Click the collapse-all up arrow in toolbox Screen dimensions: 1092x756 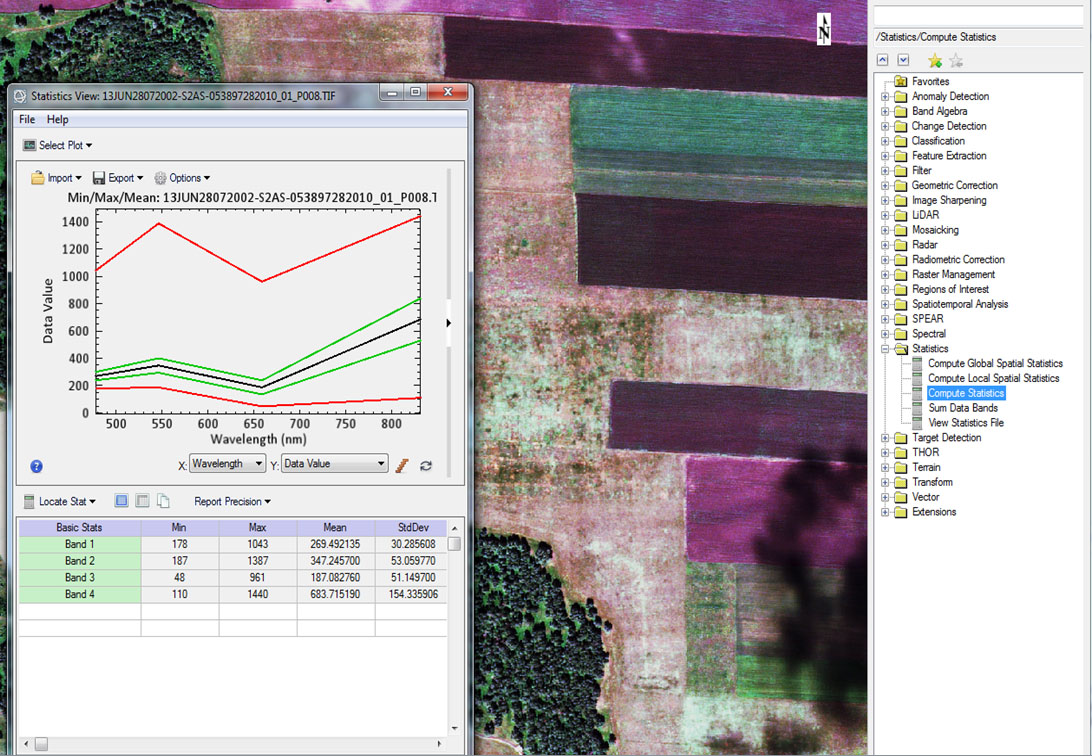pyautogui.click(x=883, y=61)
